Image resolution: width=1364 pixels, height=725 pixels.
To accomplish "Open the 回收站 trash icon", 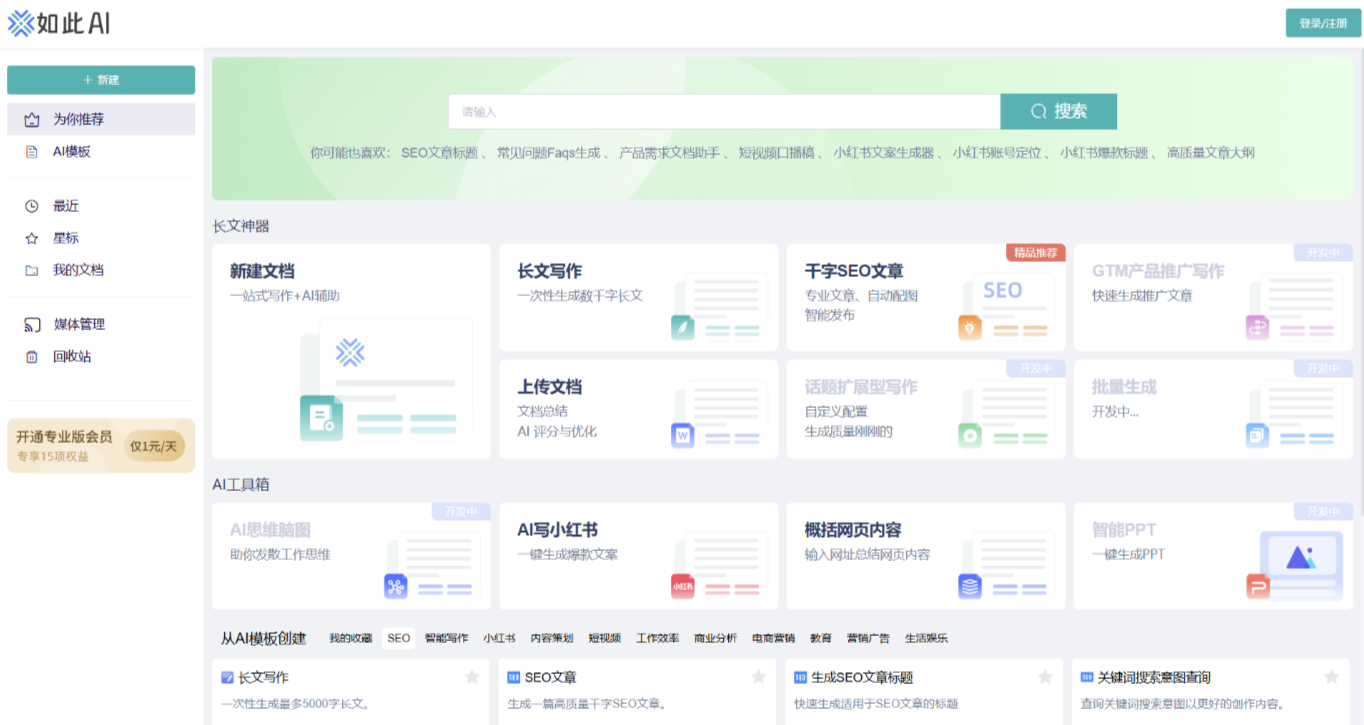I will coord(32,357).
